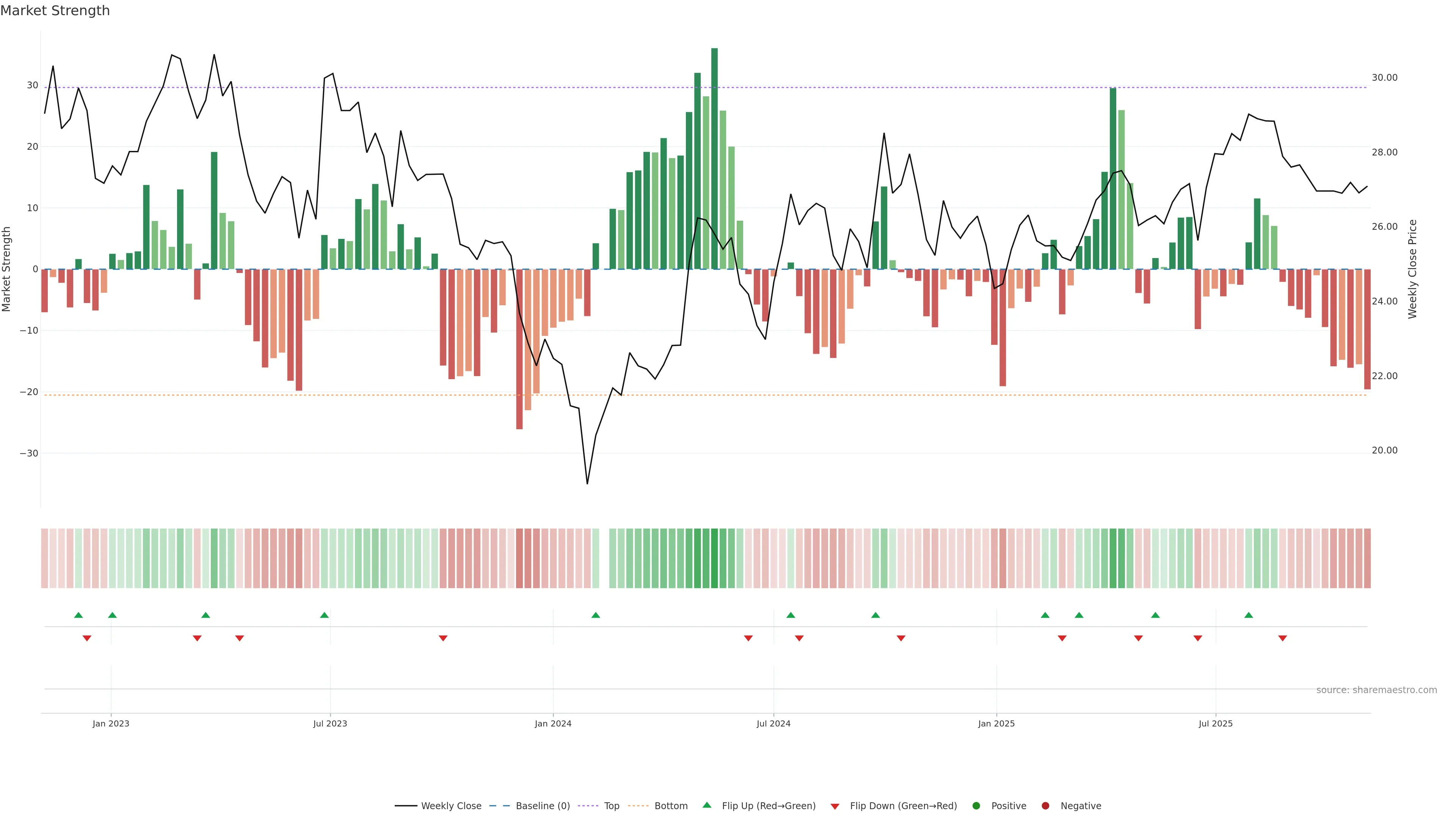Click the darkest green heatmap strip cell
This screenshot has height=819, width=1456.
pos(714,558)
